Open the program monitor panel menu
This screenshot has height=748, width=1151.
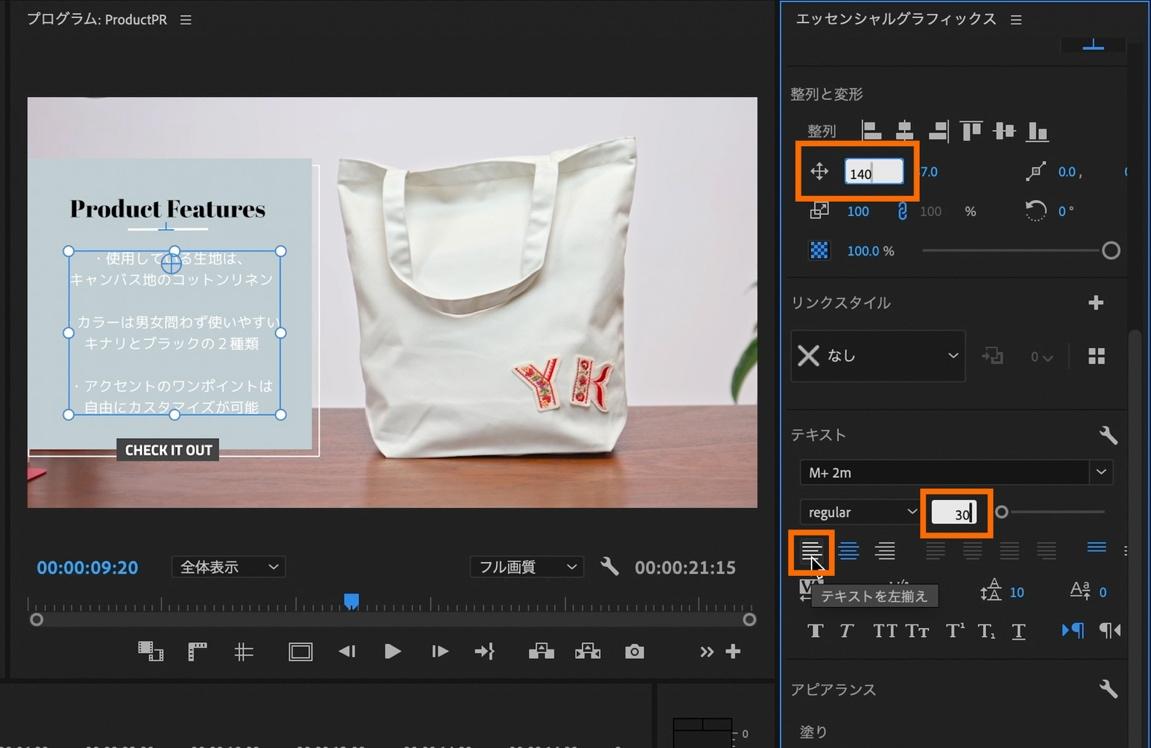coord(186,20)
